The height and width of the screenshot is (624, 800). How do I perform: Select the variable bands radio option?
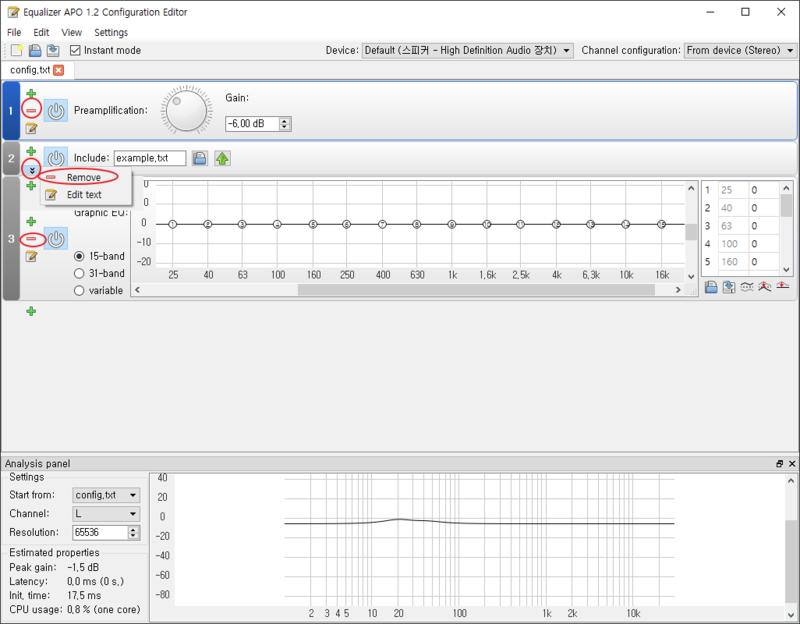click(79, 291)
